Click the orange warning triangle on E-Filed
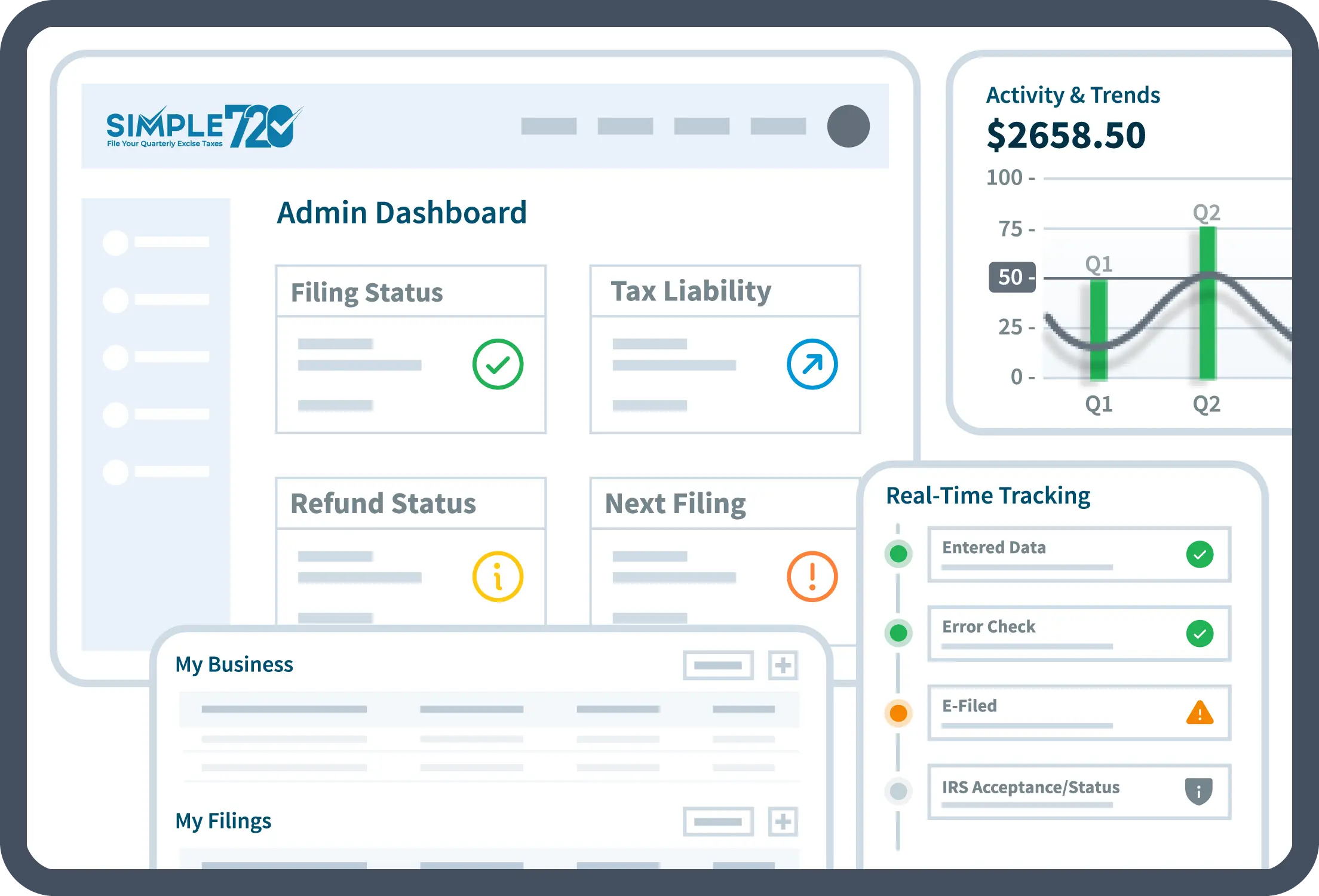Image resolution: width=1319 pixels, height=896 pixels. coord(1200,713)
